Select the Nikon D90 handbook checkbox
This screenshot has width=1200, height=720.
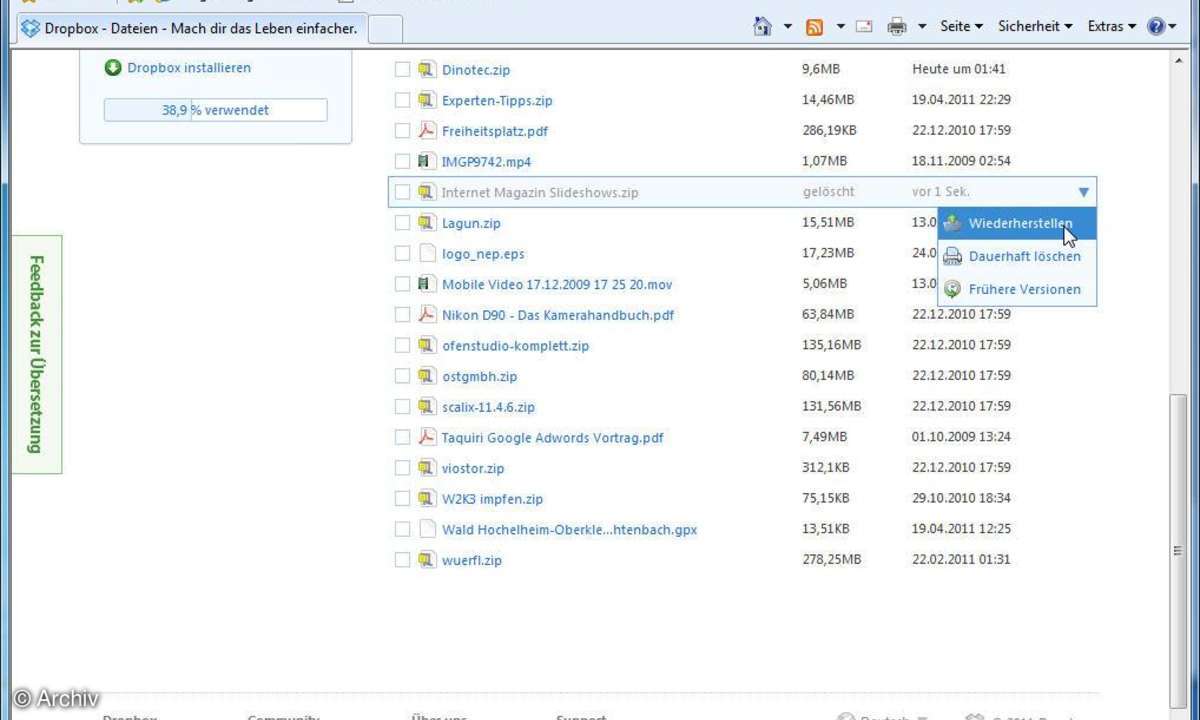402,315
